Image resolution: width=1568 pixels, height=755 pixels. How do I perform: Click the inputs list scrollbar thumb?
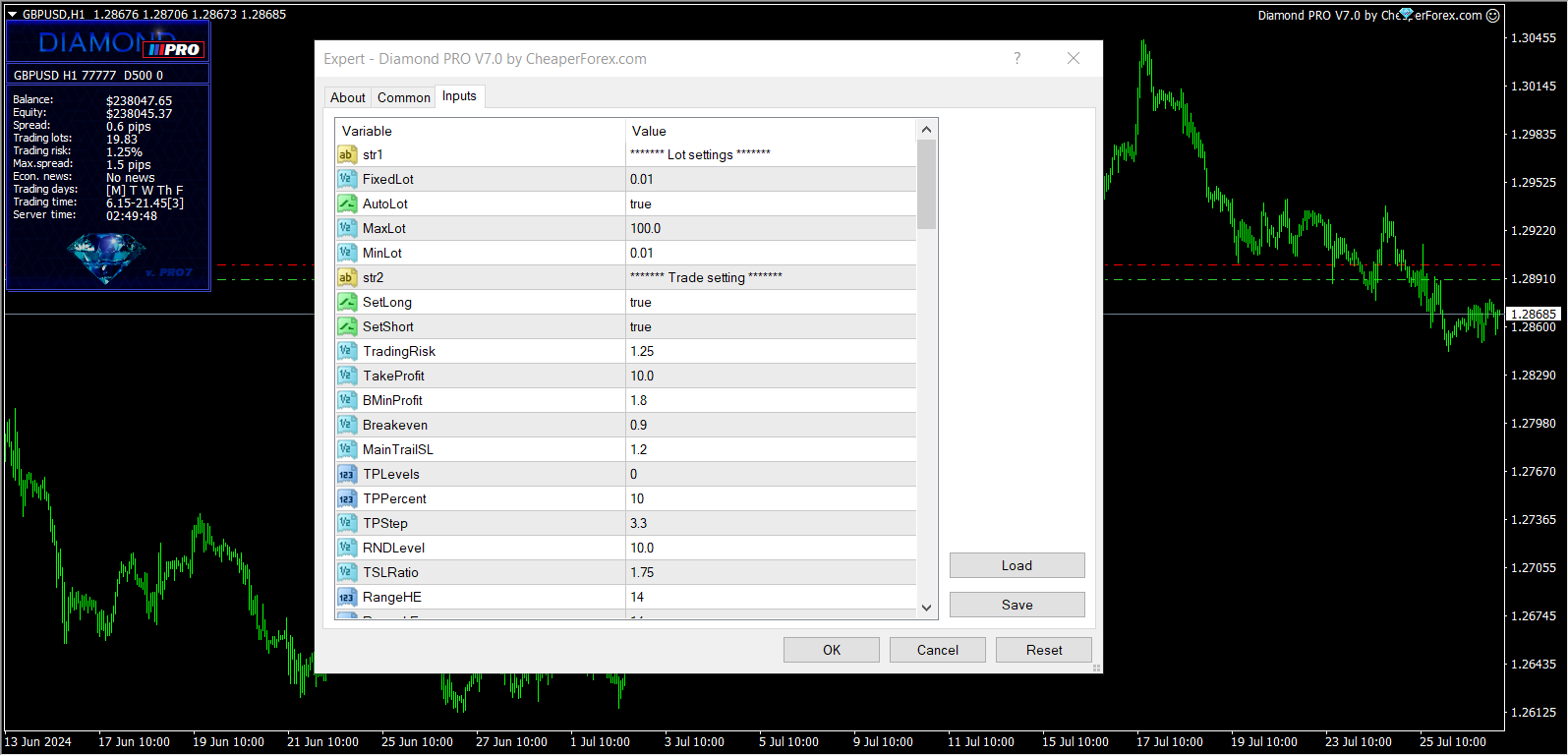[x=926, y=184]
